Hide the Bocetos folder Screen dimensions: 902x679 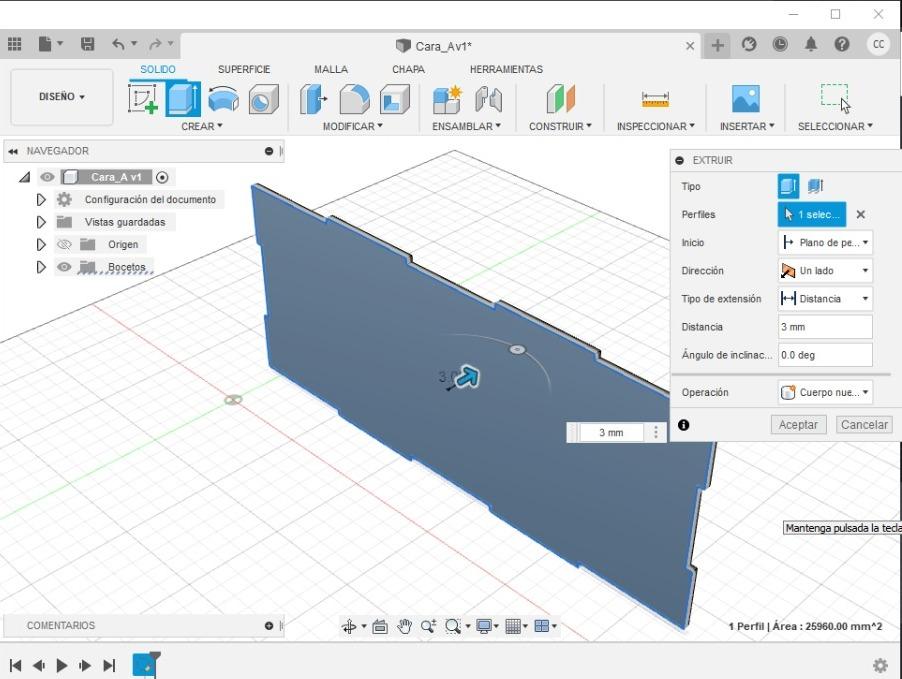(x=64, y=267)
